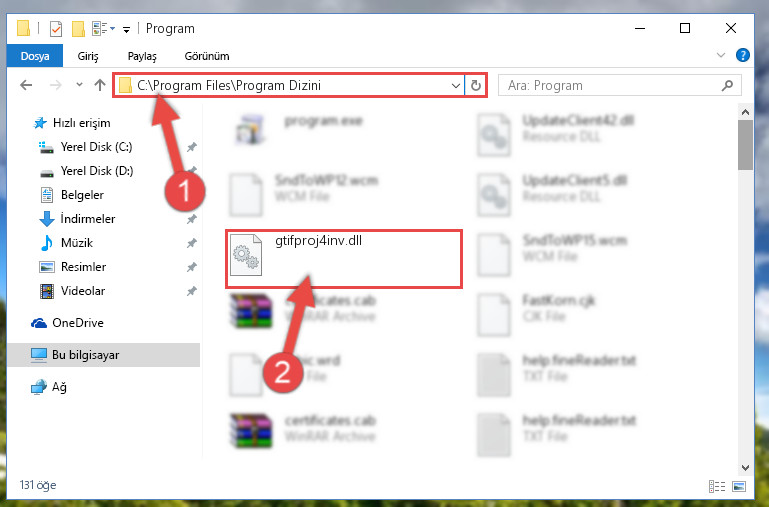
Task: Go up one folder level arrow
Action: [x=100, y=85]
